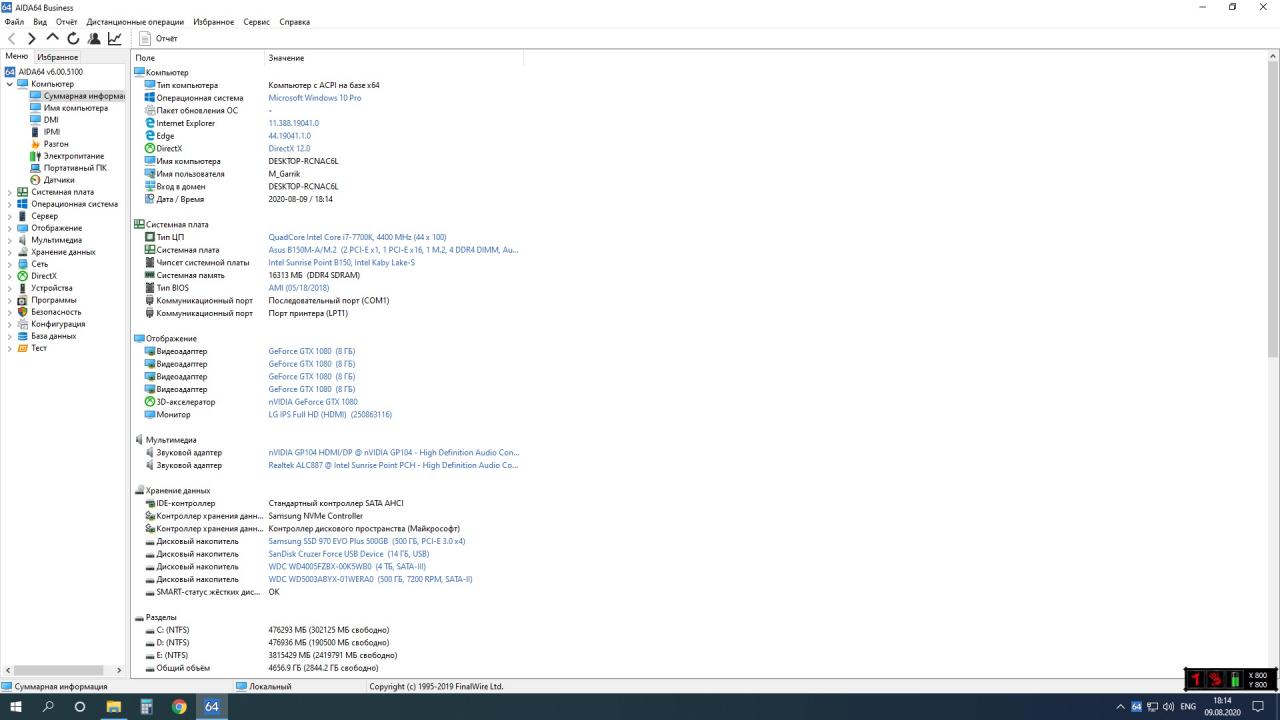Expand the DirectX tree node
Image resolution: width=1280 pixels, height=720 pixels.
point(10,276)
